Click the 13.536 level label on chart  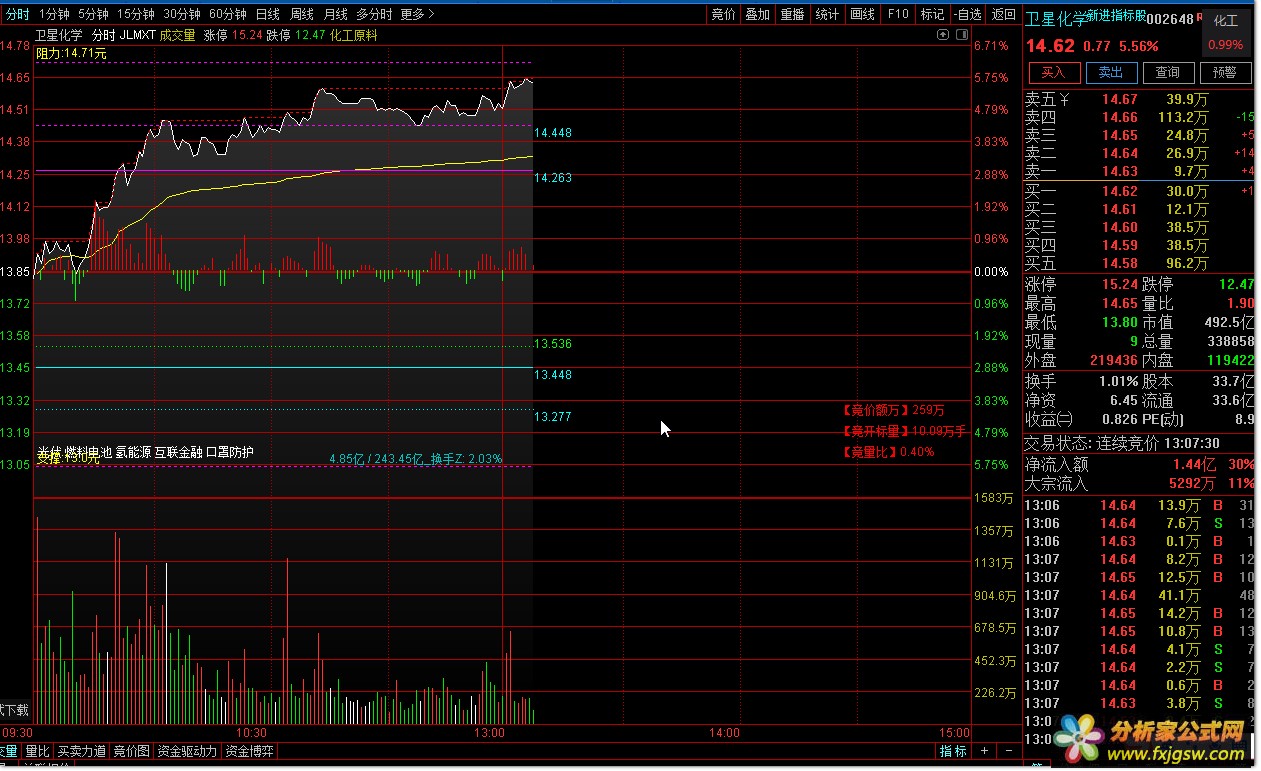tap(553, 344)
